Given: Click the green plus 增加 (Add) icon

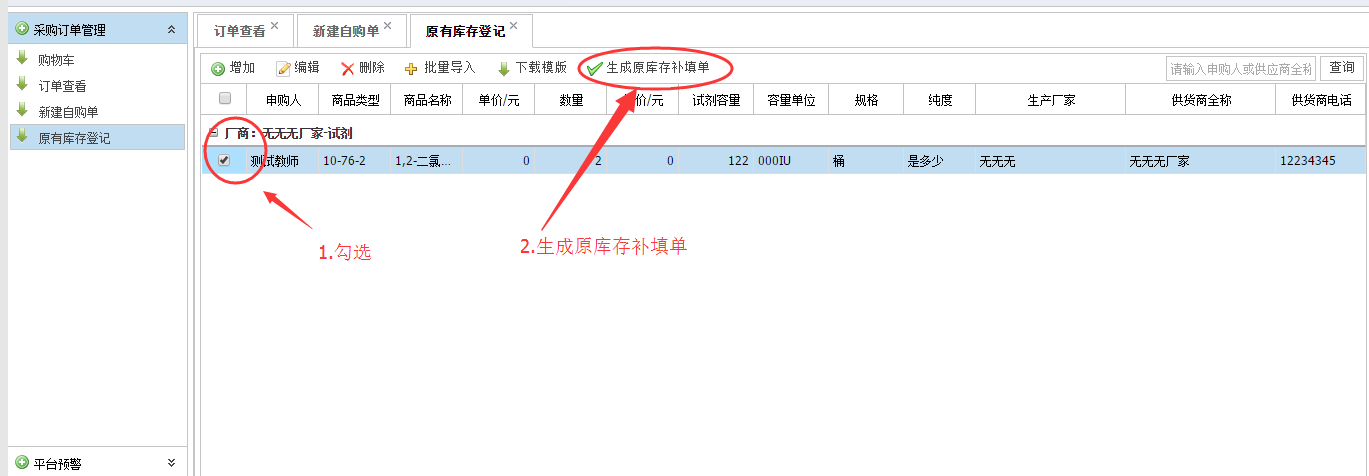Looking at the screenshot, I should pos(218,69).
